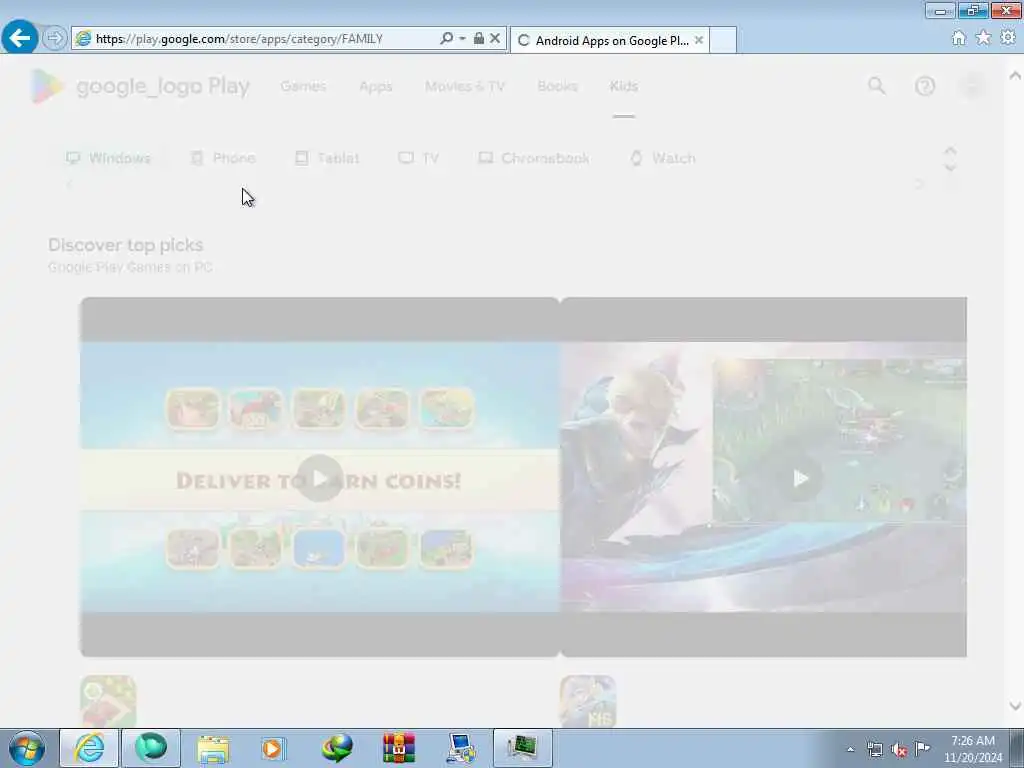Open the computer settings taskbar icon
Viewport: 1024px width, 768px height.
coord(461,748)
